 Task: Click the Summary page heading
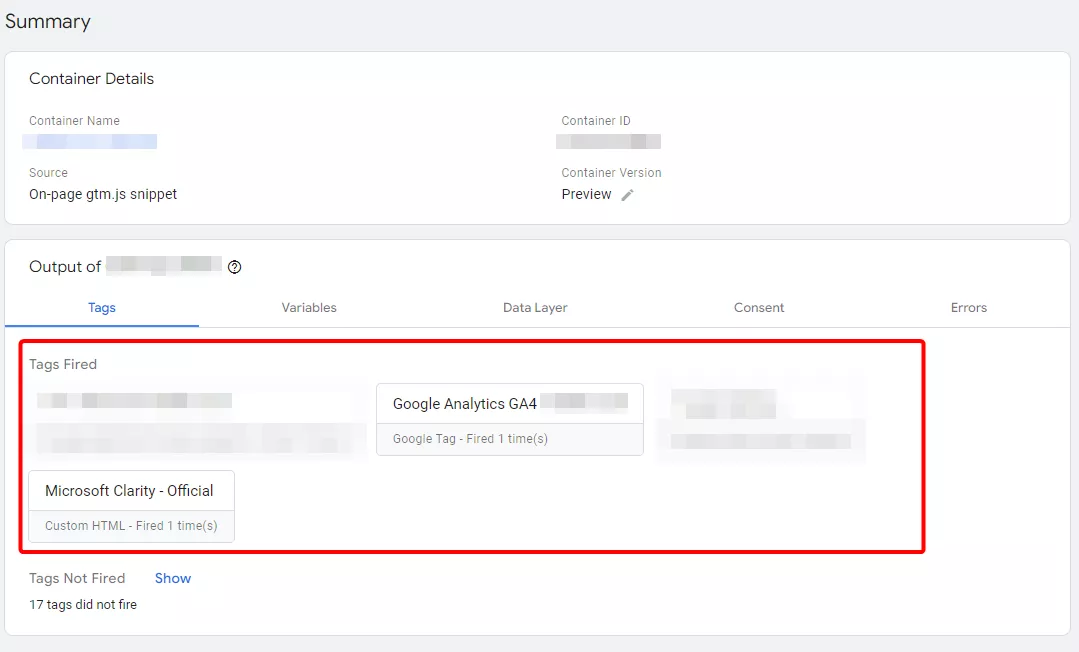coord(47,21)
